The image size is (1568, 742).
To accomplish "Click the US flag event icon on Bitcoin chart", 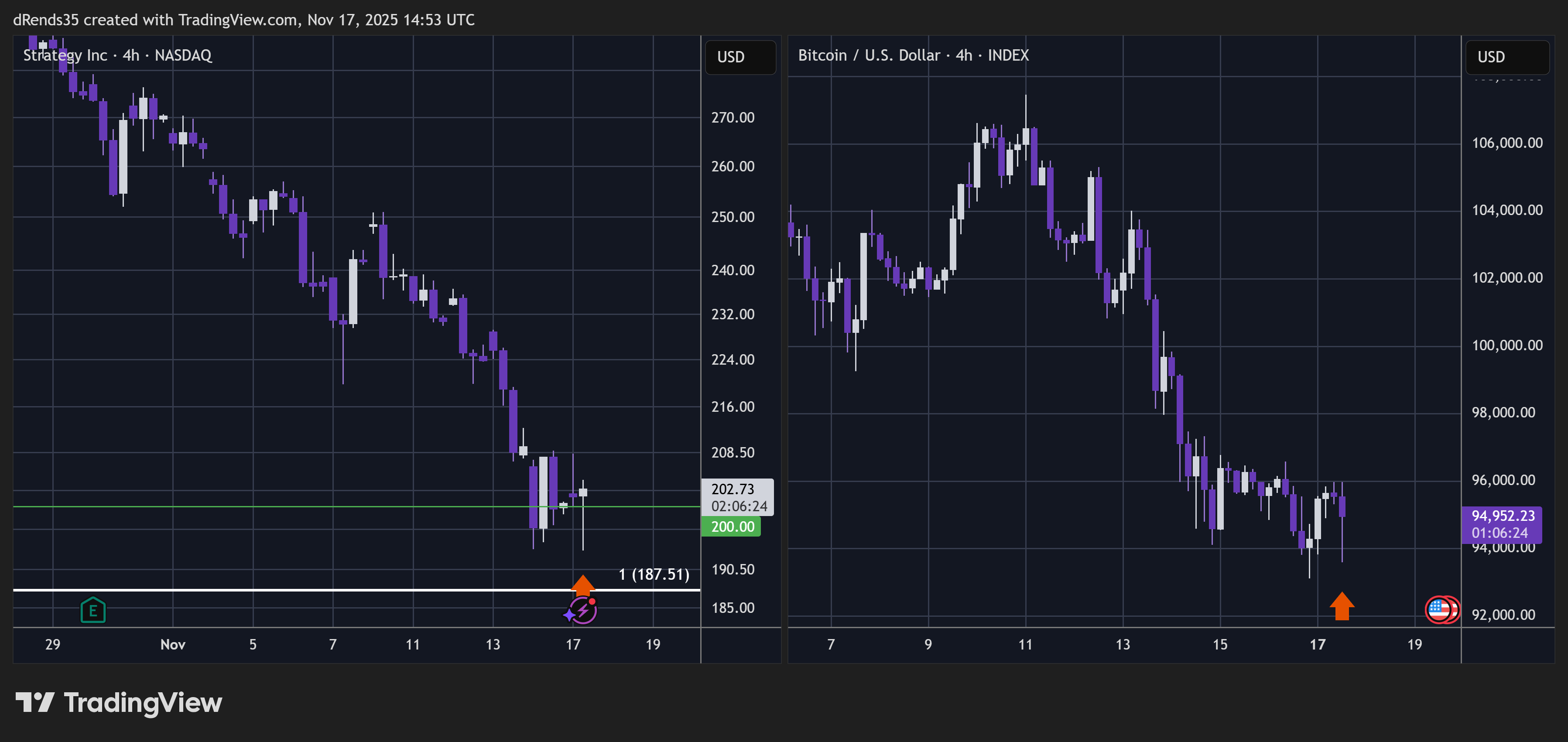I will pyautogui.click(x=1440, y=610).
